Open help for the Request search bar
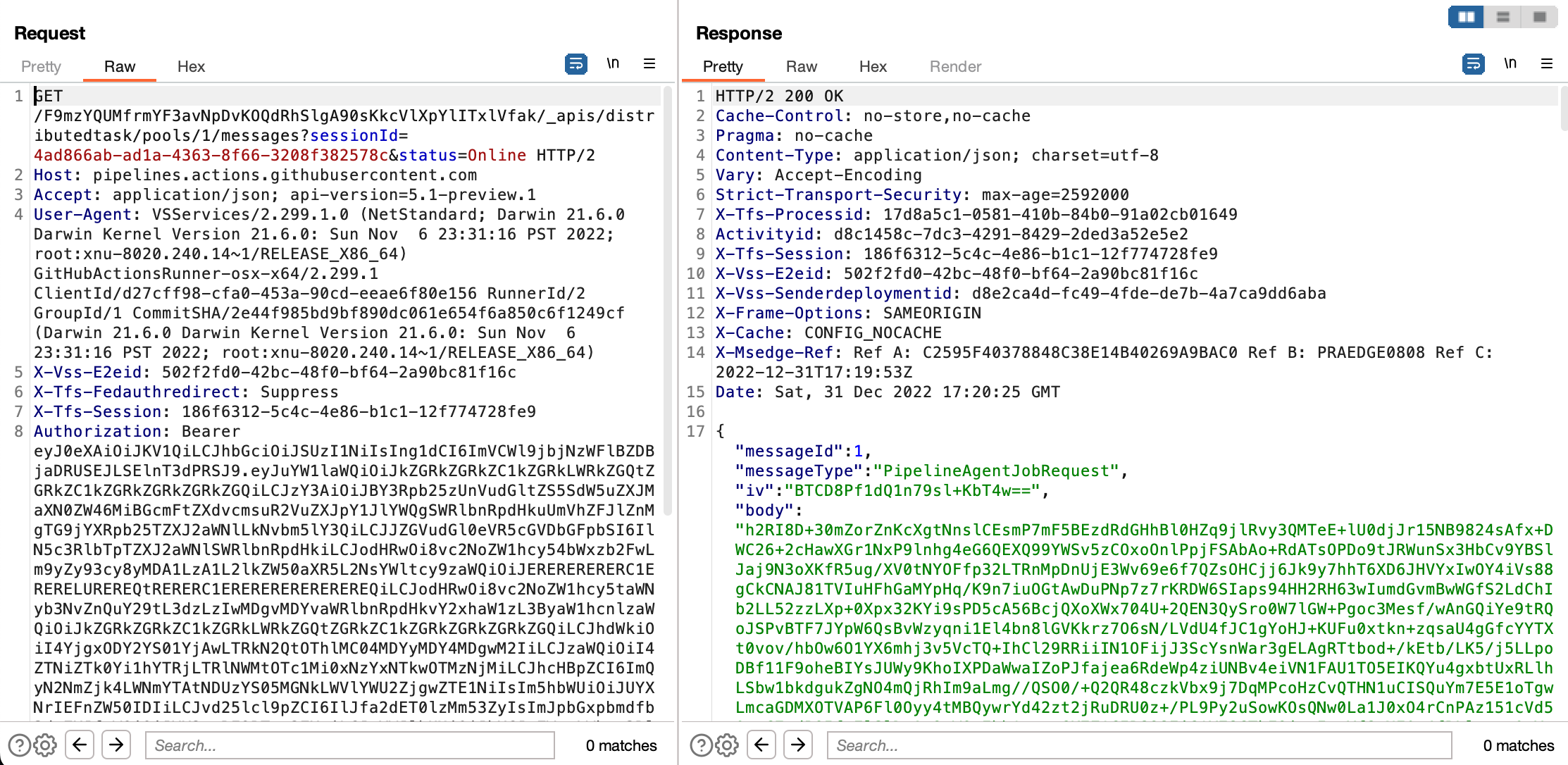This screenshot has height=765, width=1568. click(x=20, y=745)
